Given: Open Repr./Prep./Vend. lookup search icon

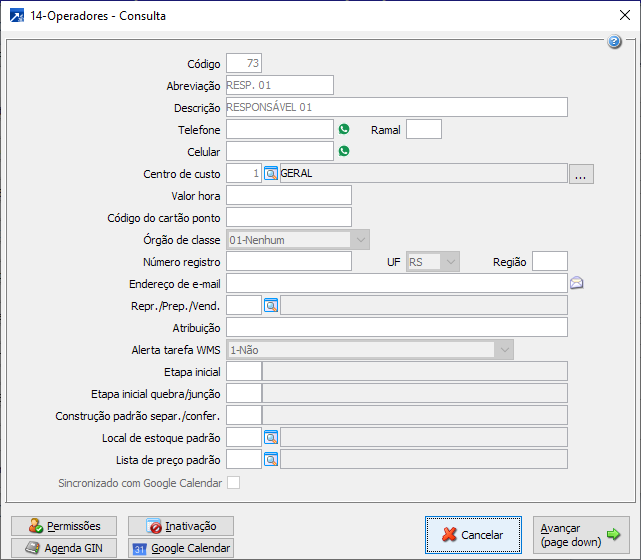Looking at the screenshot, I should click(271, 305).
